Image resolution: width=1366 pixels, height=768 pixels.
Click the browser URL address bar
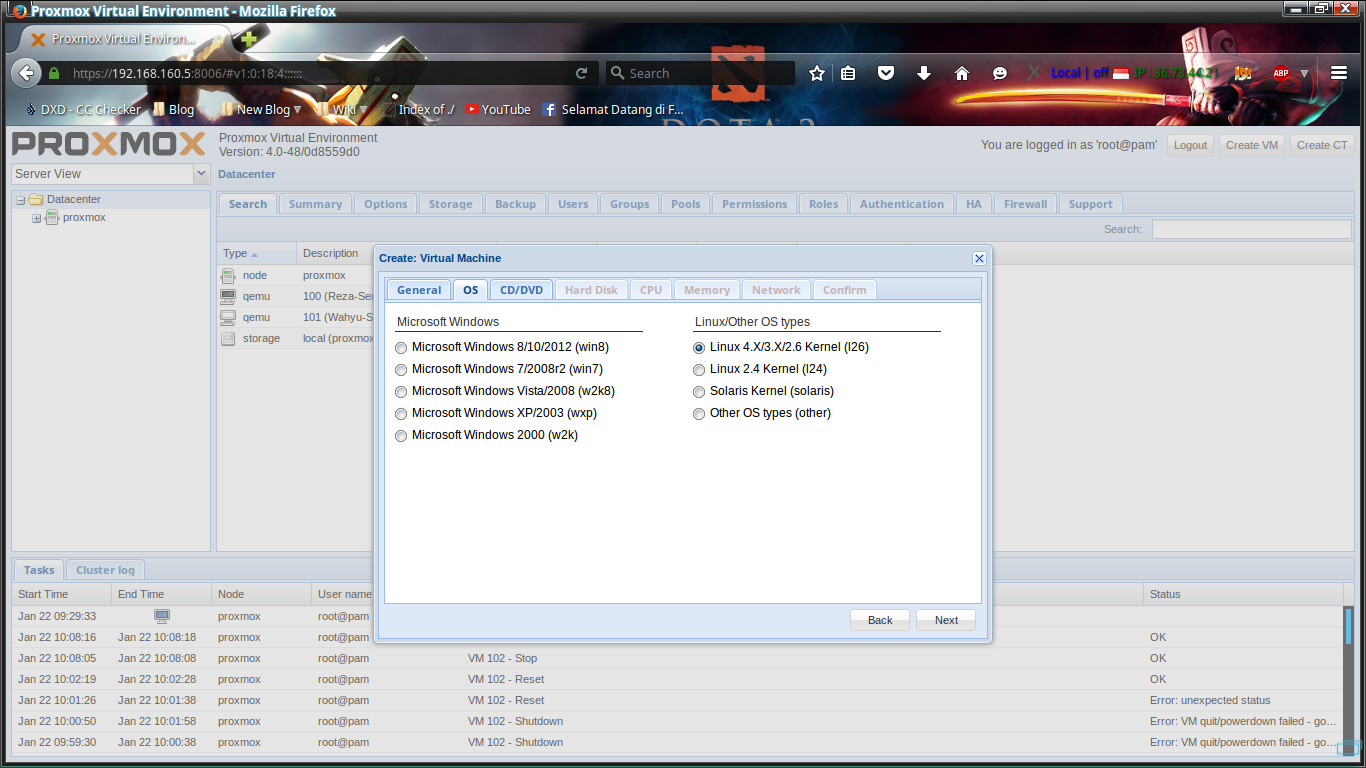point(320,73)
